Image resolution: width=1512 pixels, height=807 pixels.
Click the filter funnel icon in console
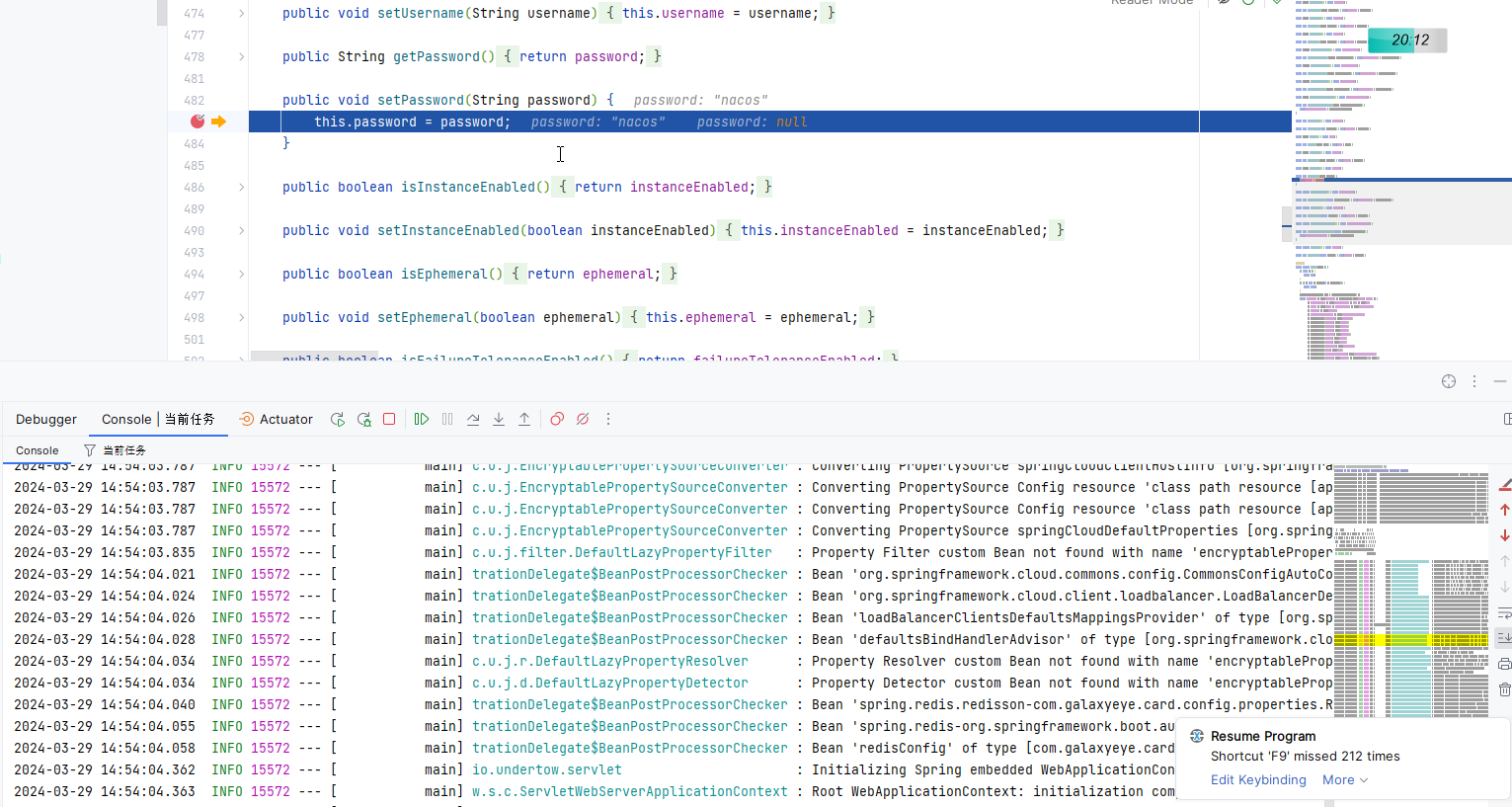coord(89,450)
